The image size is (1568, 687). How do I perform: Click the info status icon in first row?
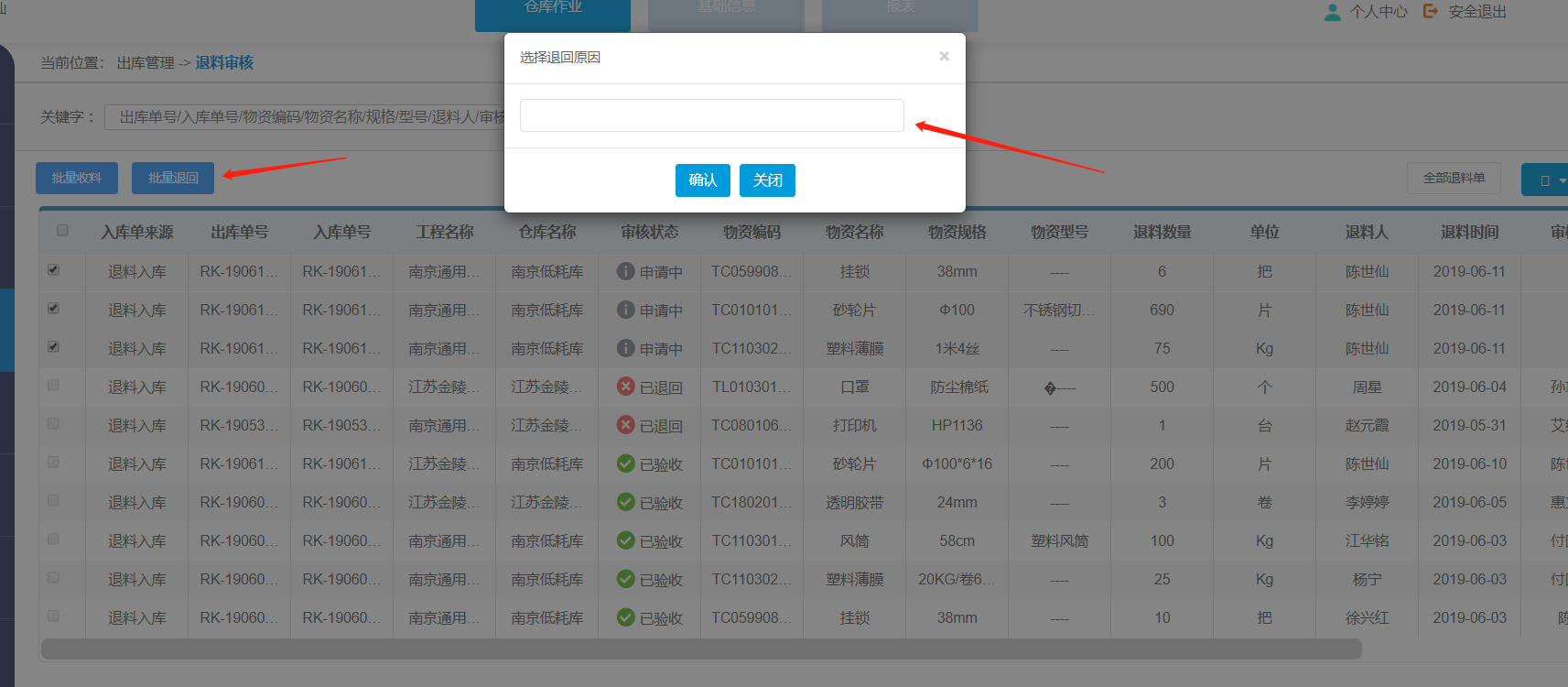(626, 271)
